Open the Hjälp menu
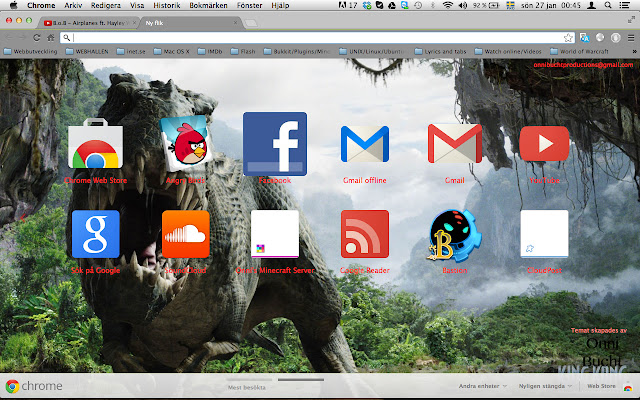 point(280,5)
